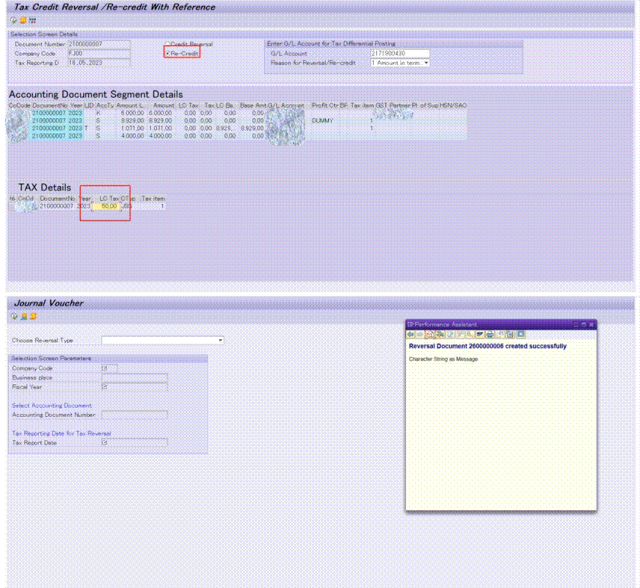Click the middle icon in Journal Voucher toolbar
Viewport: 640px width, 588px height.
(24, 316)
